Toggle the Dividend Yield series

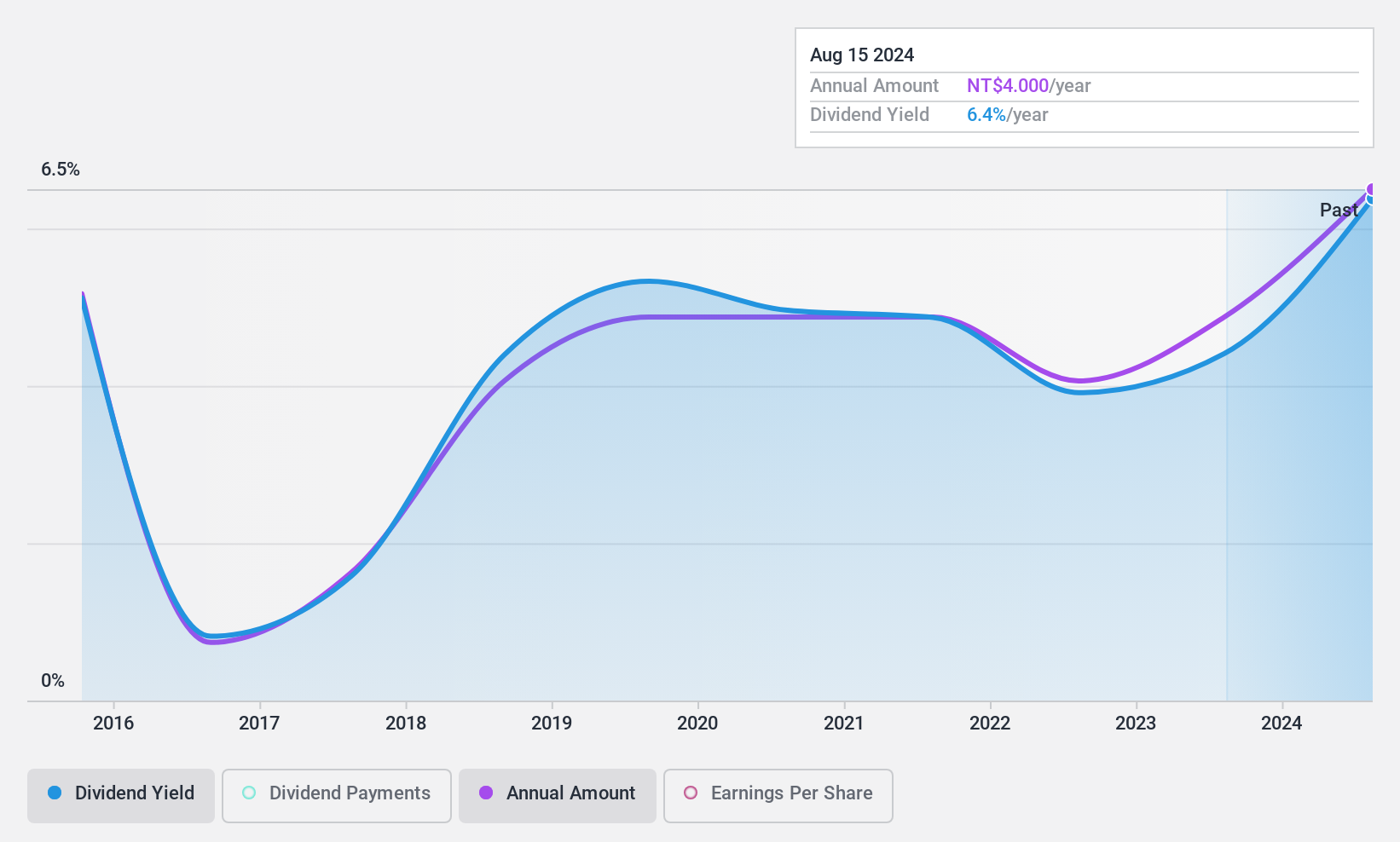(121, 796)
